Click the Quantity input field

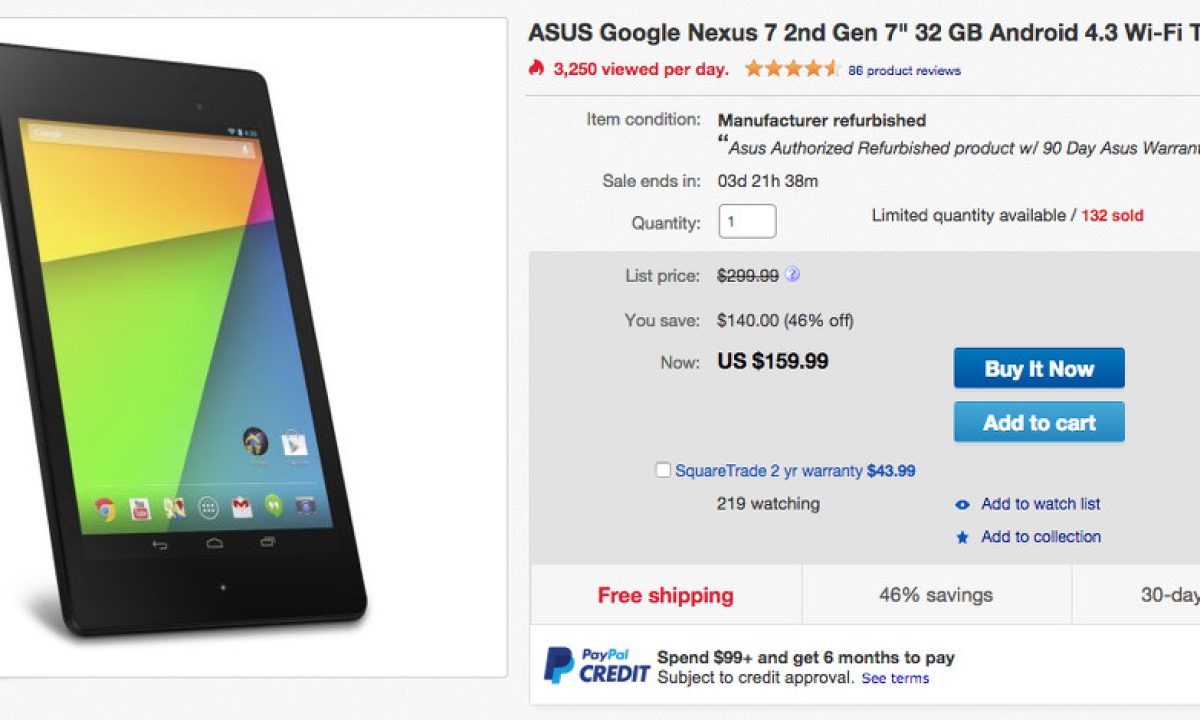(747, 222)
